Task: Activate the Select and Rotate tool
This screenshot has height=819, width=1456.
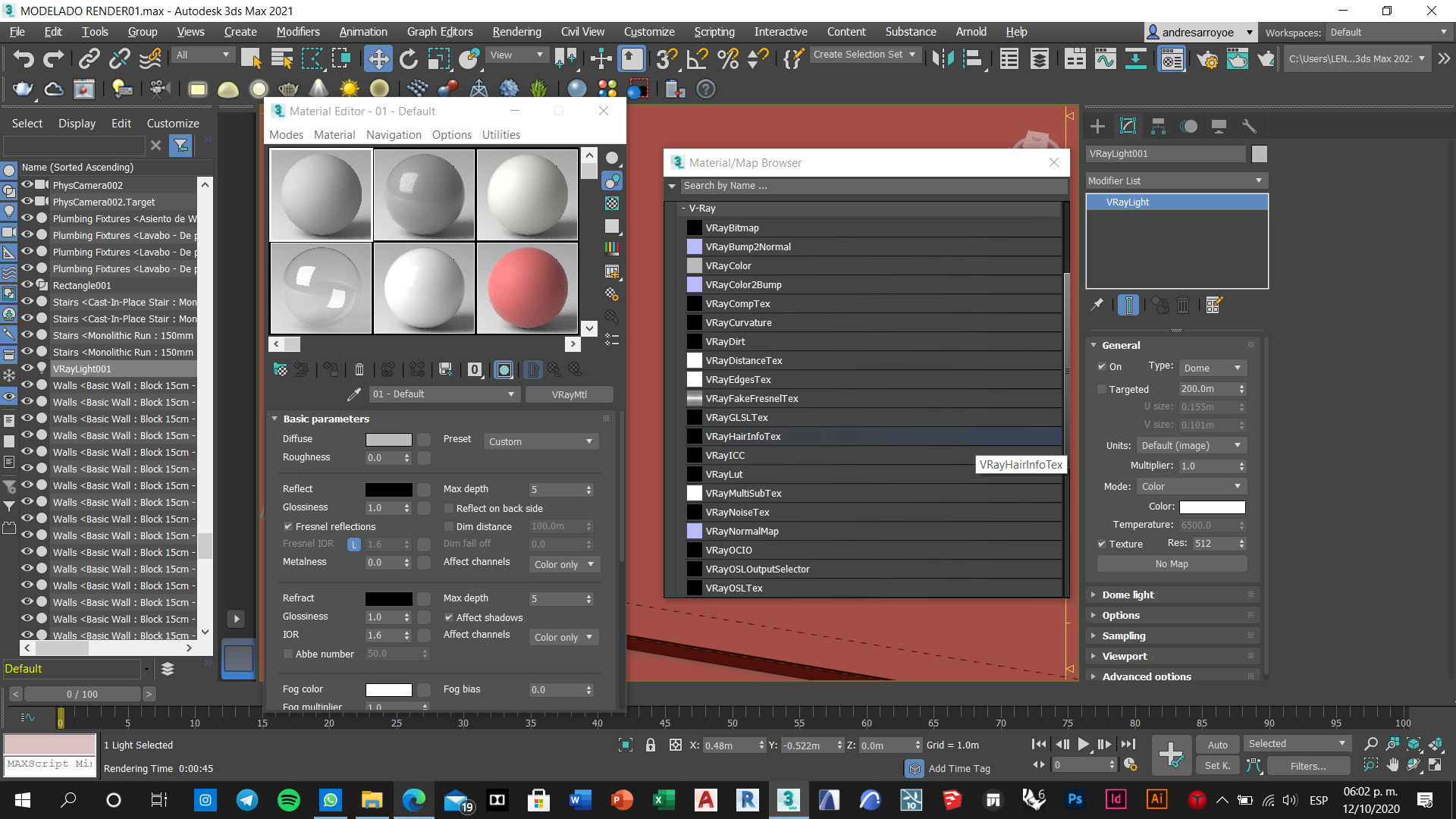Action: (408, 58)
